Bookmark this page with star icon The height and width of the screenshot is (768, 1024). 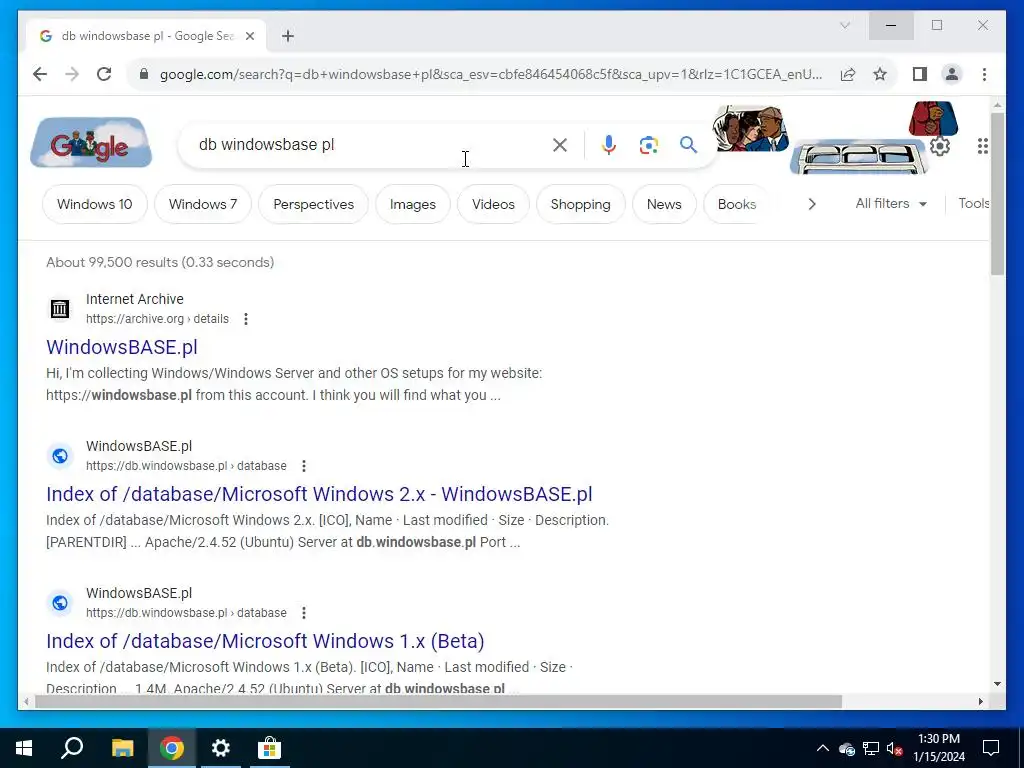(880, 74)
